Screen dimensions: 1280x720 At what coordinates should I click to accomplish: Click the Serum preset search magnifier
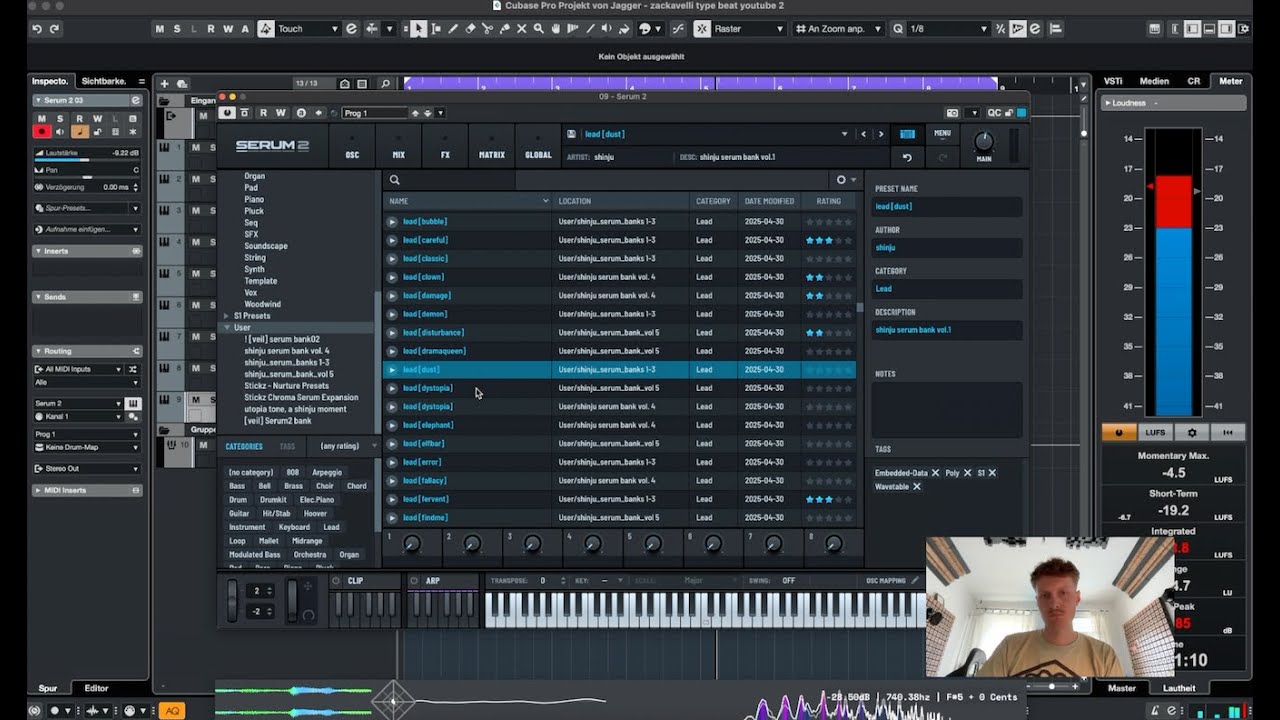(x=395, y=180)
